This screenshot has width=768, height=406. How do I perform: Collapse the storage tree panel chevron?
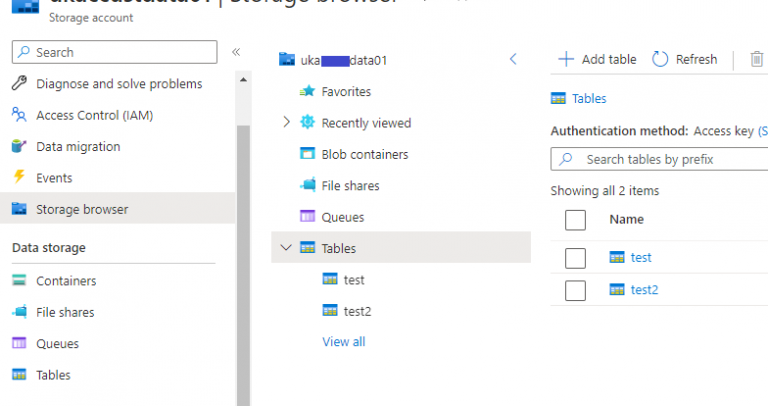pos(513,59)
